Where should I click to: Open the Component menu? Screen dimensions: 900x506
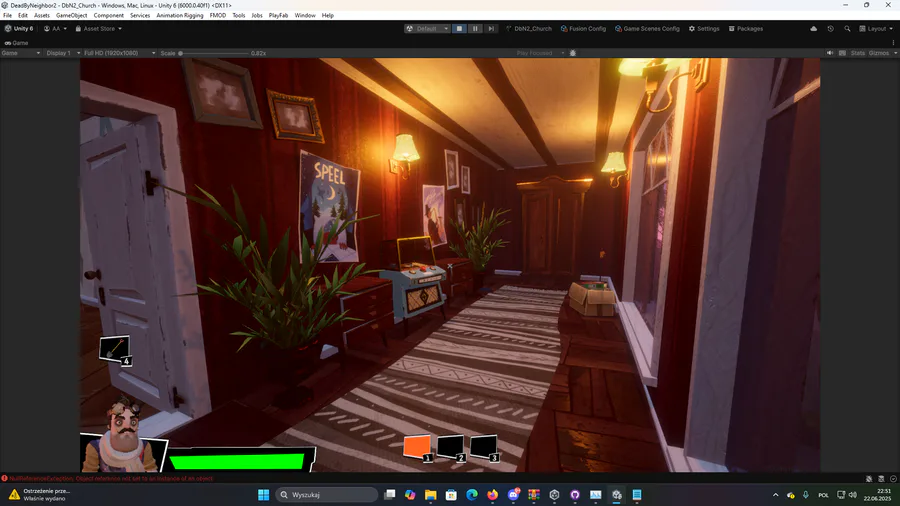(x=108, y=15)
